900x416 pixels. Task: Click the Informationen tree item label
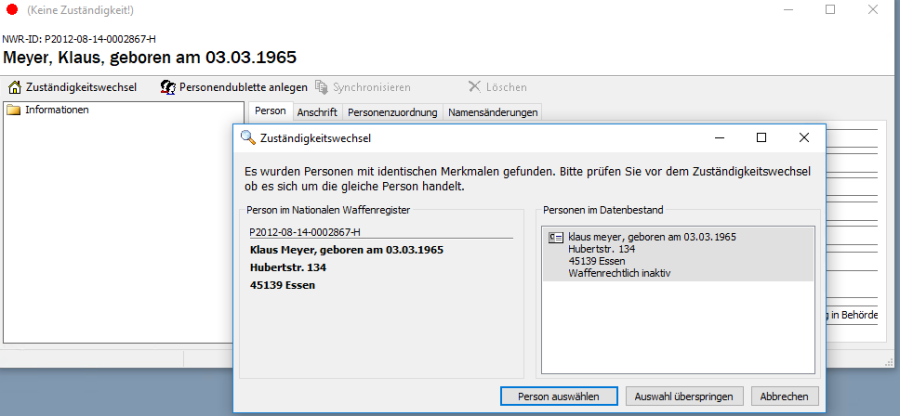(x=57, y=110)
